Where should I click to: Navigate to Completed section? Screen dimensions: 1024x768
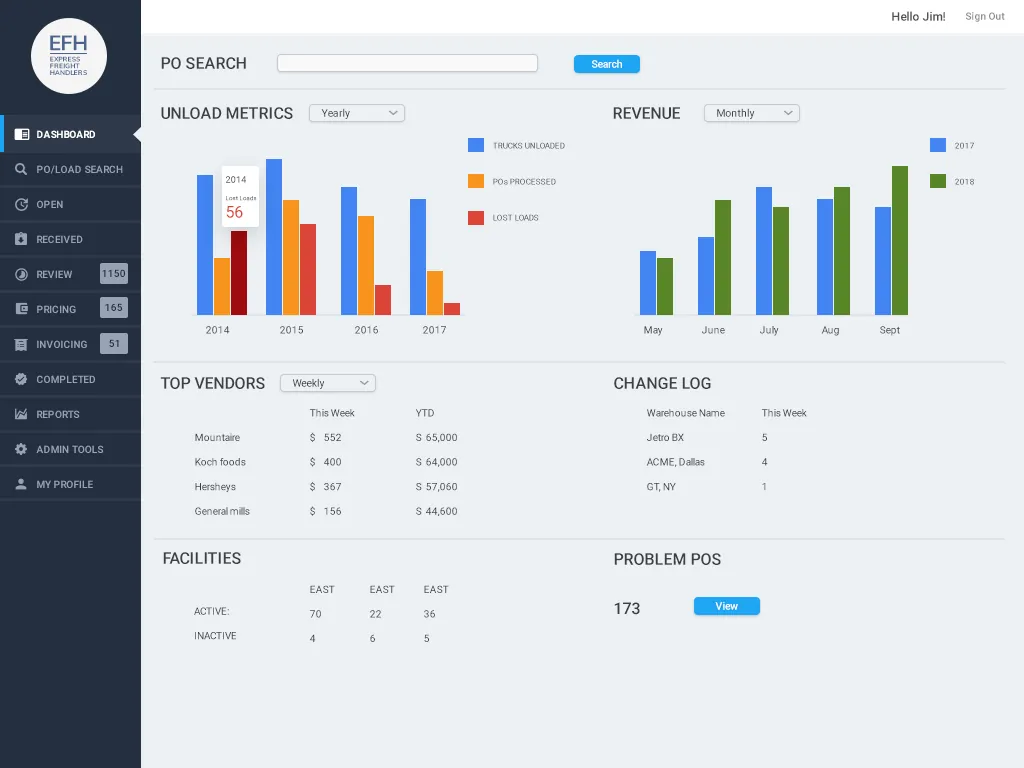coord(71,379)
